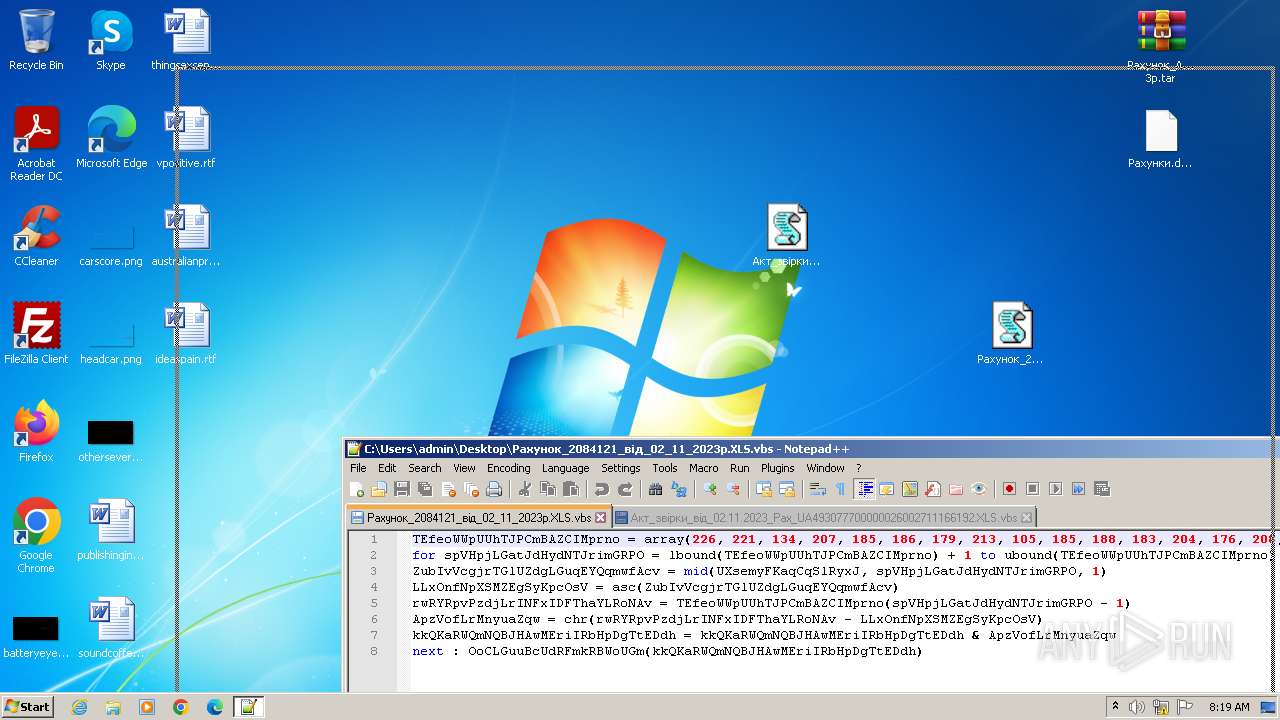The image size is (1280, 720).
Task: Undo with the toolbar arrow icon
Action: [603, 489]
